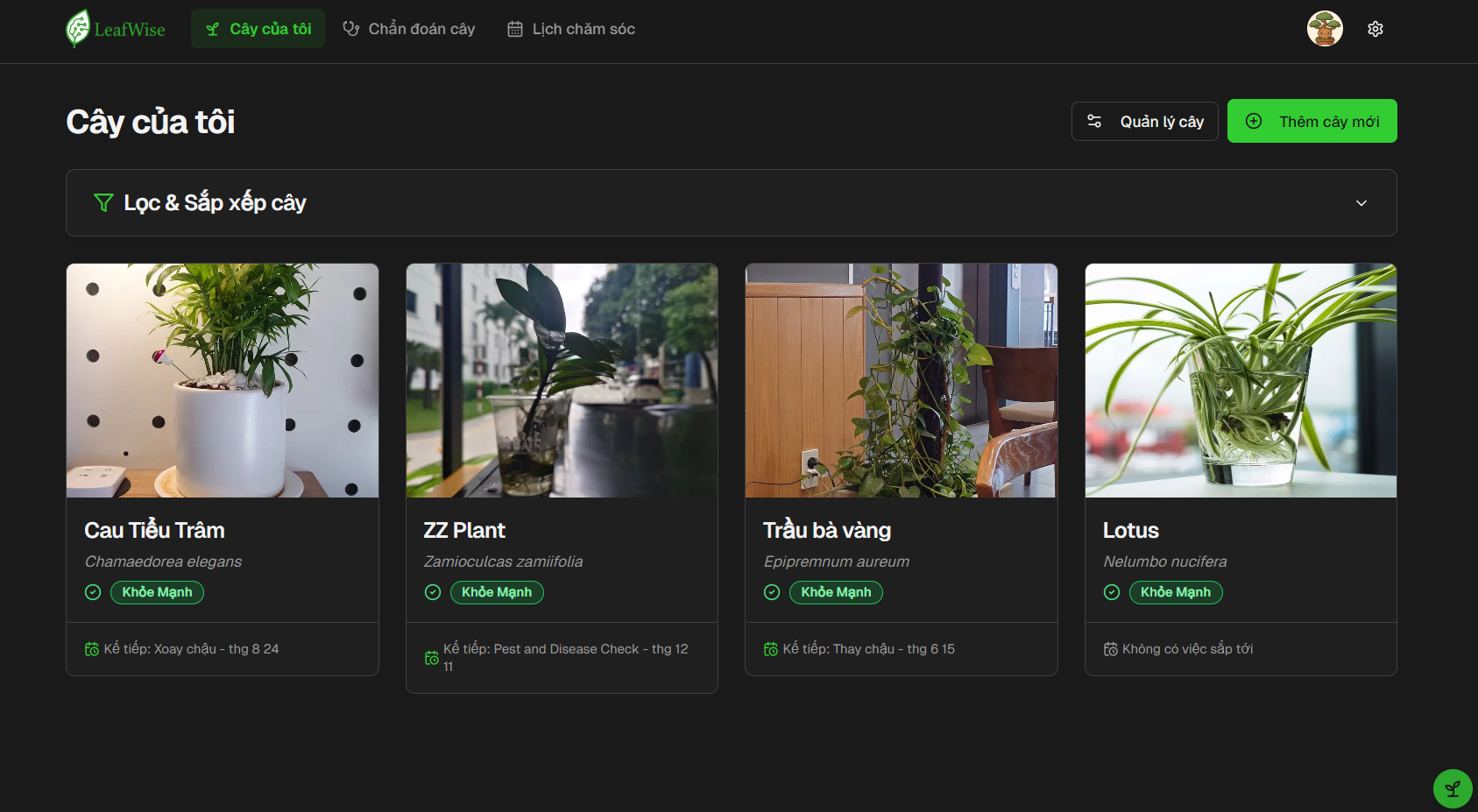This screenshot has width=1478, height=812.
Task: Open the settings gear icon
Action: tap(1375, 29)
